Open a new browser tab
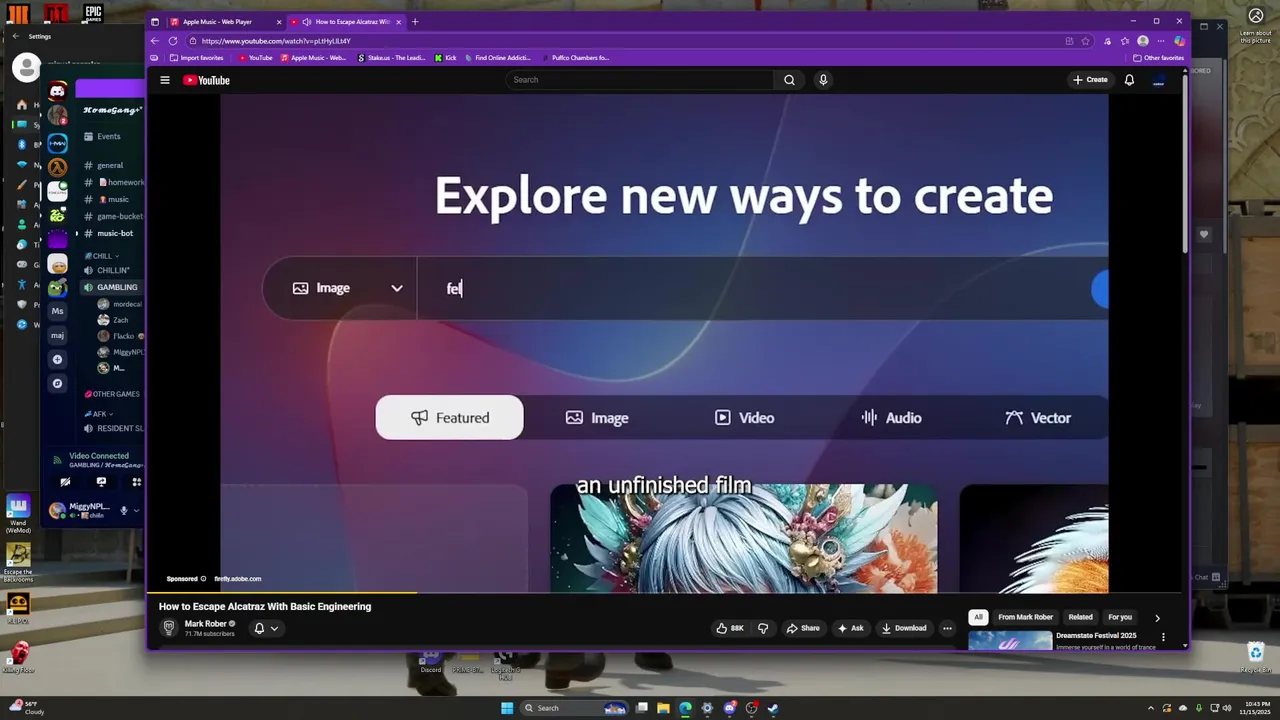 (x=415, y=21)
